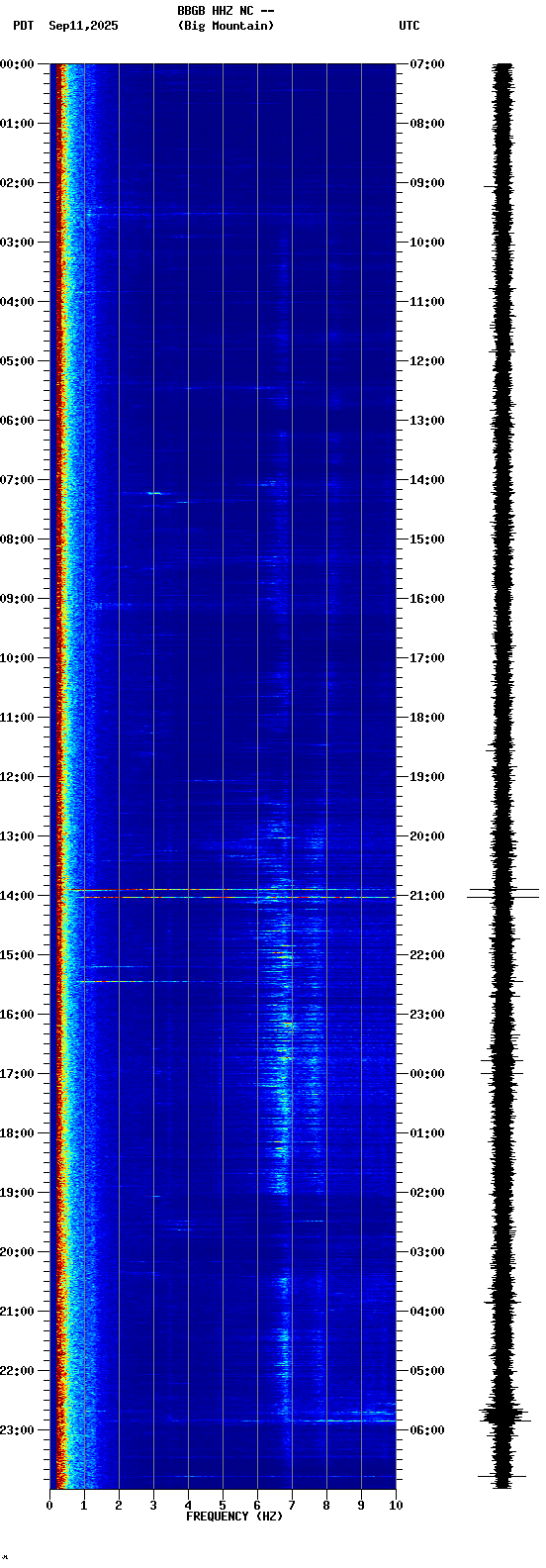Click the 08:00 UTC time label

[427, 124]
